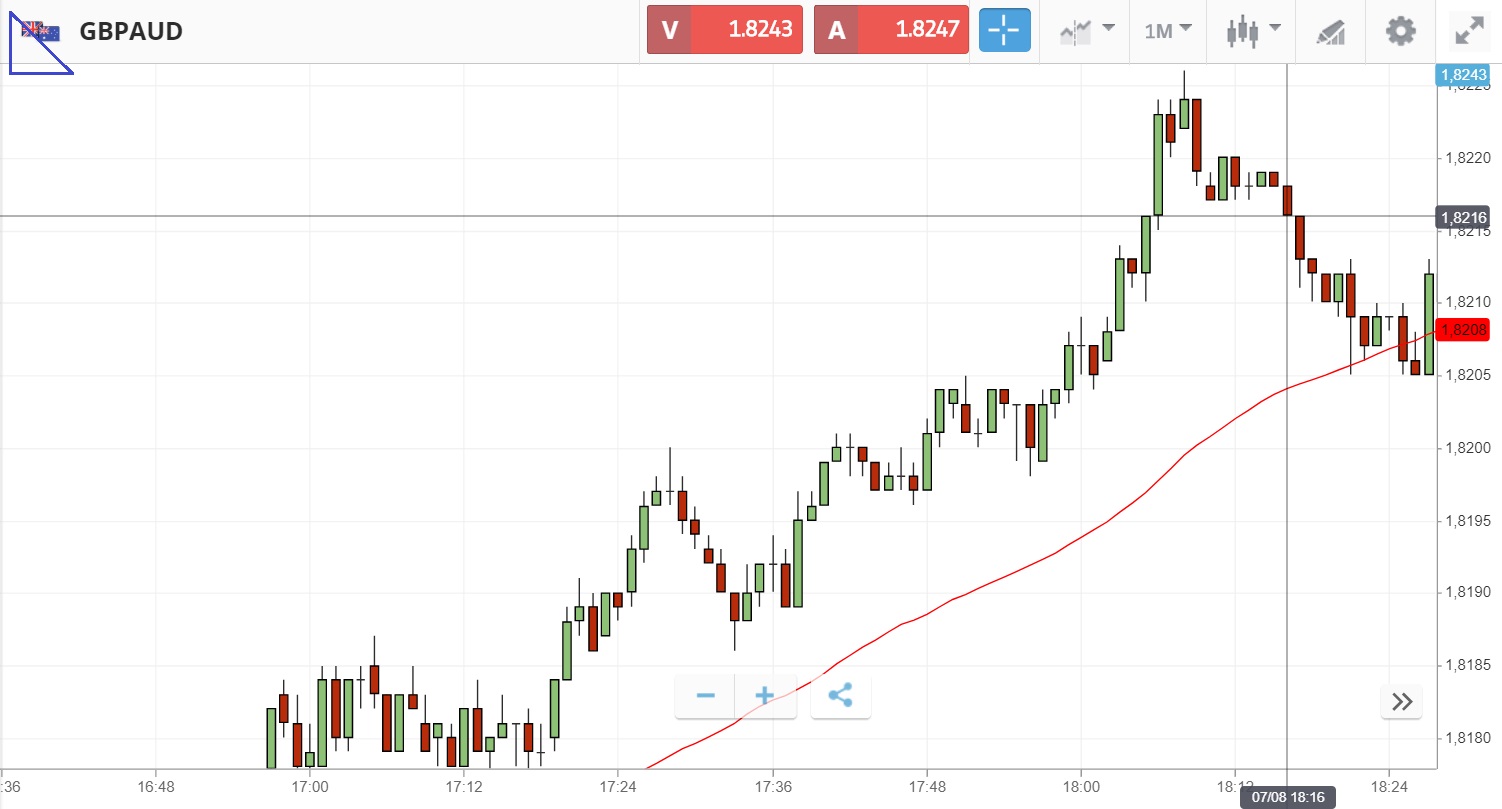Open the candlestick chart type dropdown
The width and height of the screenshot is (1502, 809).
pos(1254,31)
